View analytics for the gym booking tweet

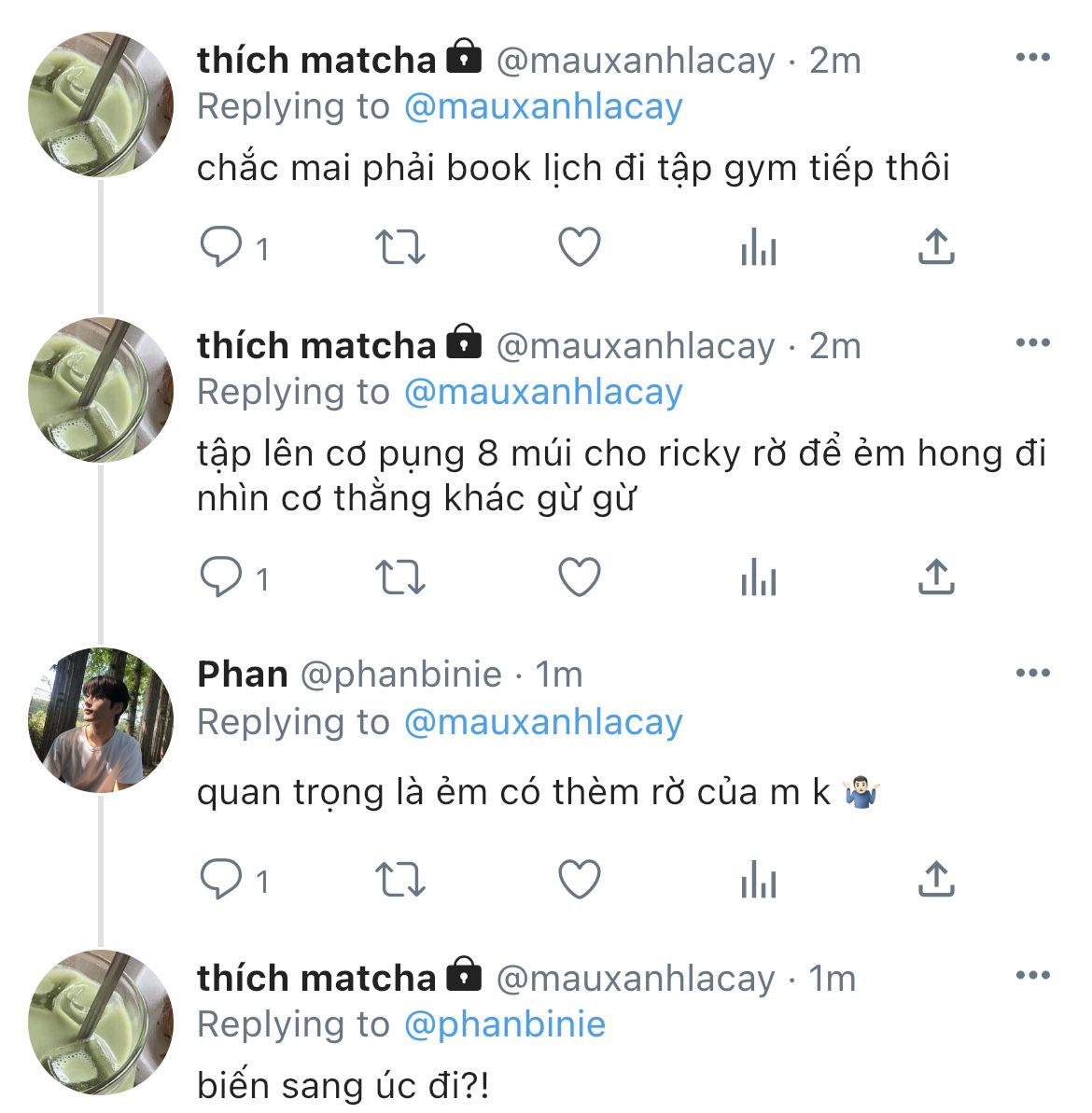(758, 247)
